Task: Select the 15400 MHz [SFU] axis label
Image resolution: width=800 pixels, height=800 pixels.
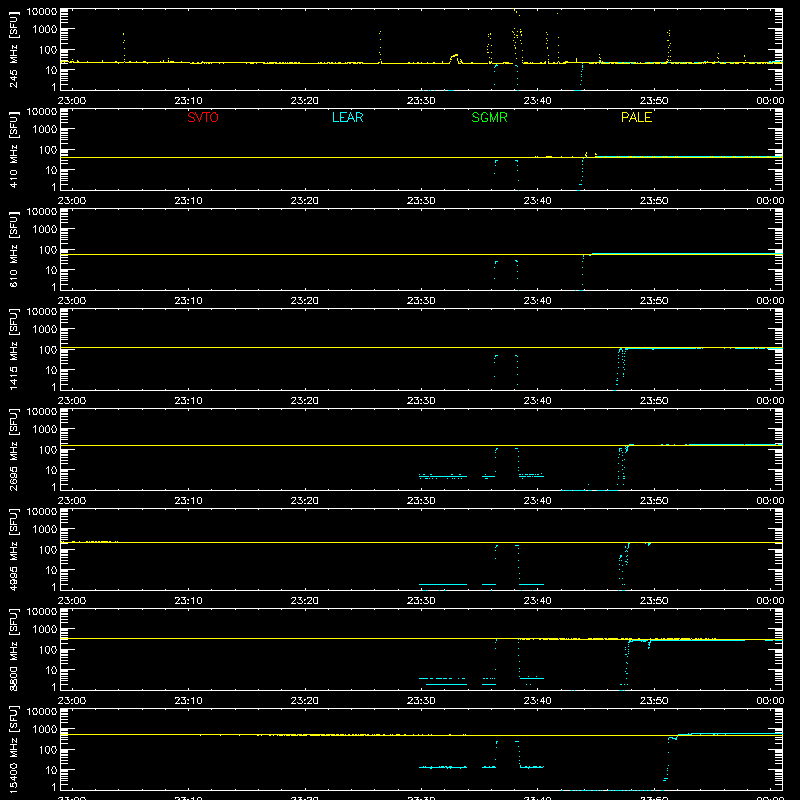Action: pyautogui.click(x=14, y=749)
